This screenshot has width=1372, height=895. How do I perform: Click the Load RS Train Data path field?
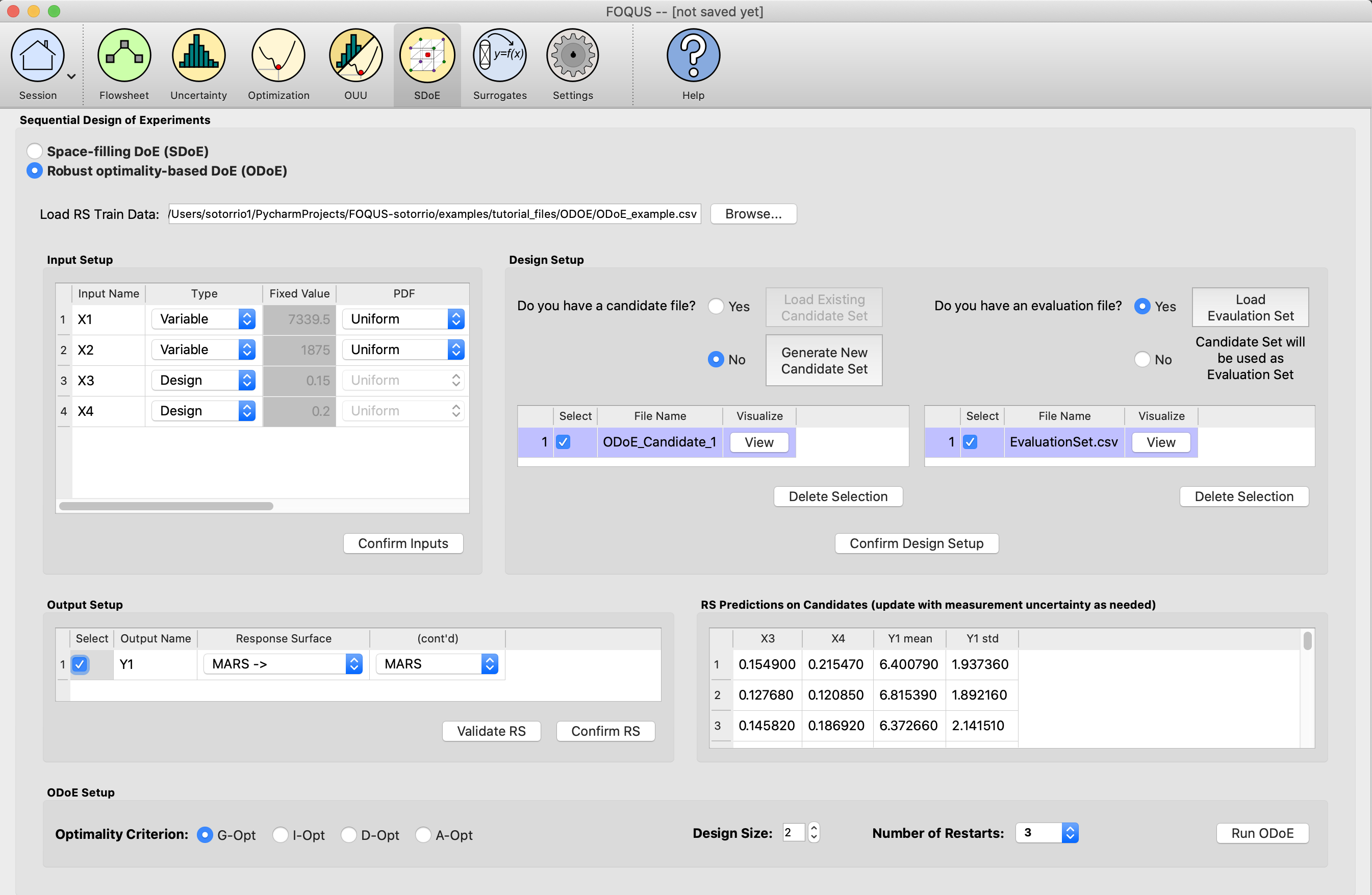coord(435,214)
